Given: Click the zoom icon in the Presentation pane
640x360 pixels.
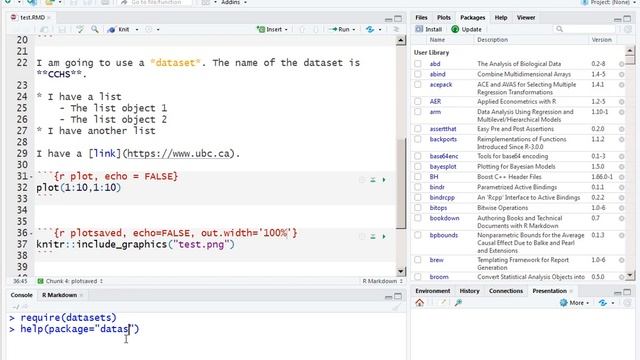Looking at the screenshot, I should [458, 302].
